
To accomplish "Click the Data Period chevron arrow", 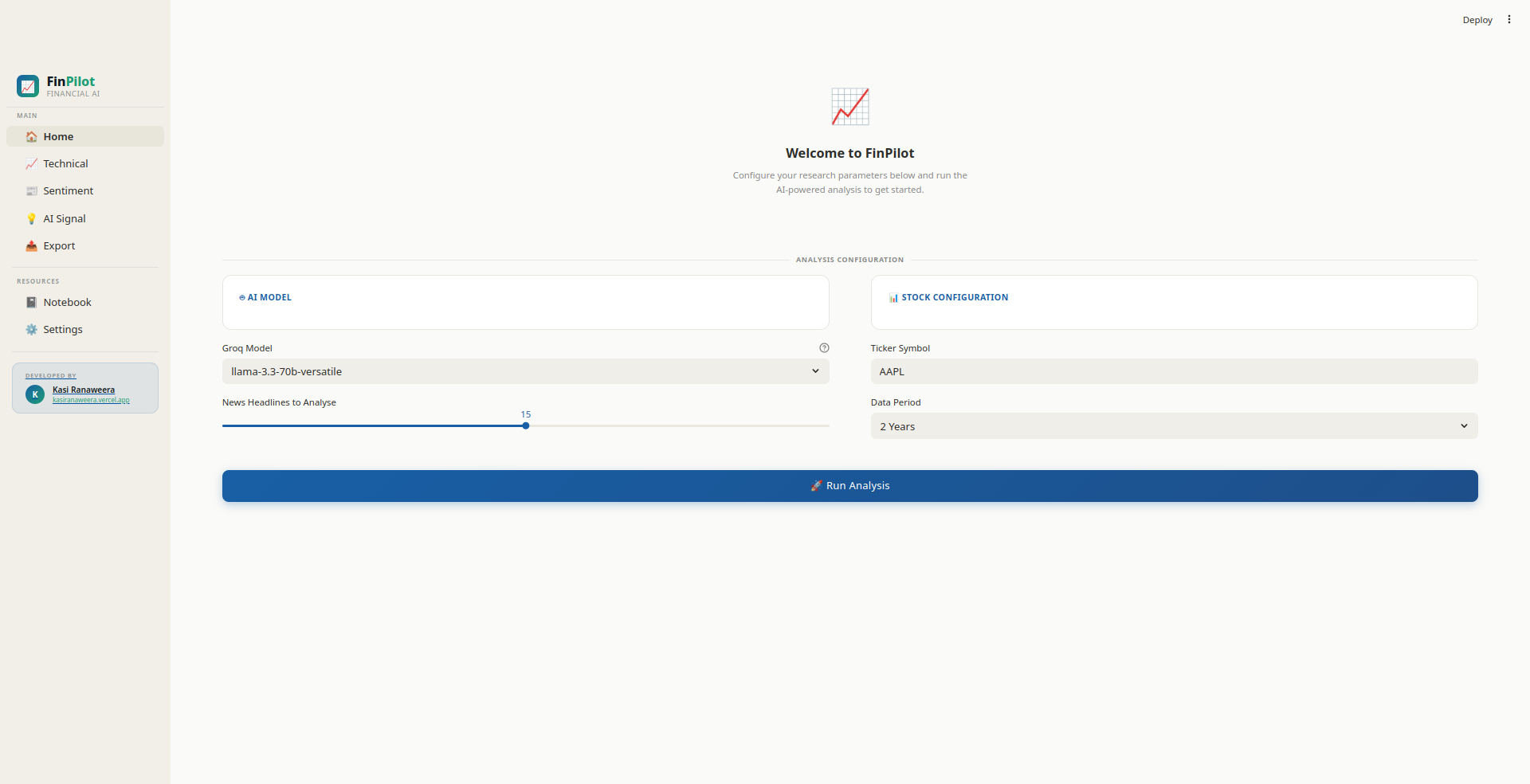I will (x=1464, y=426).
